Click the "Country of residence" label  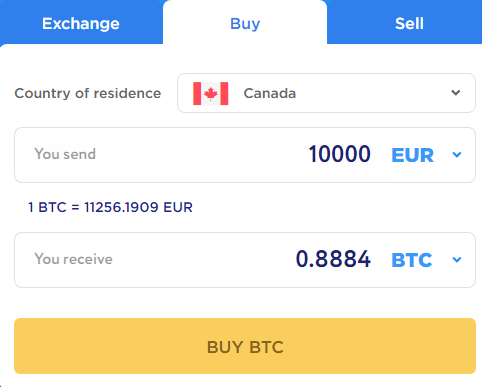(88, 93)
